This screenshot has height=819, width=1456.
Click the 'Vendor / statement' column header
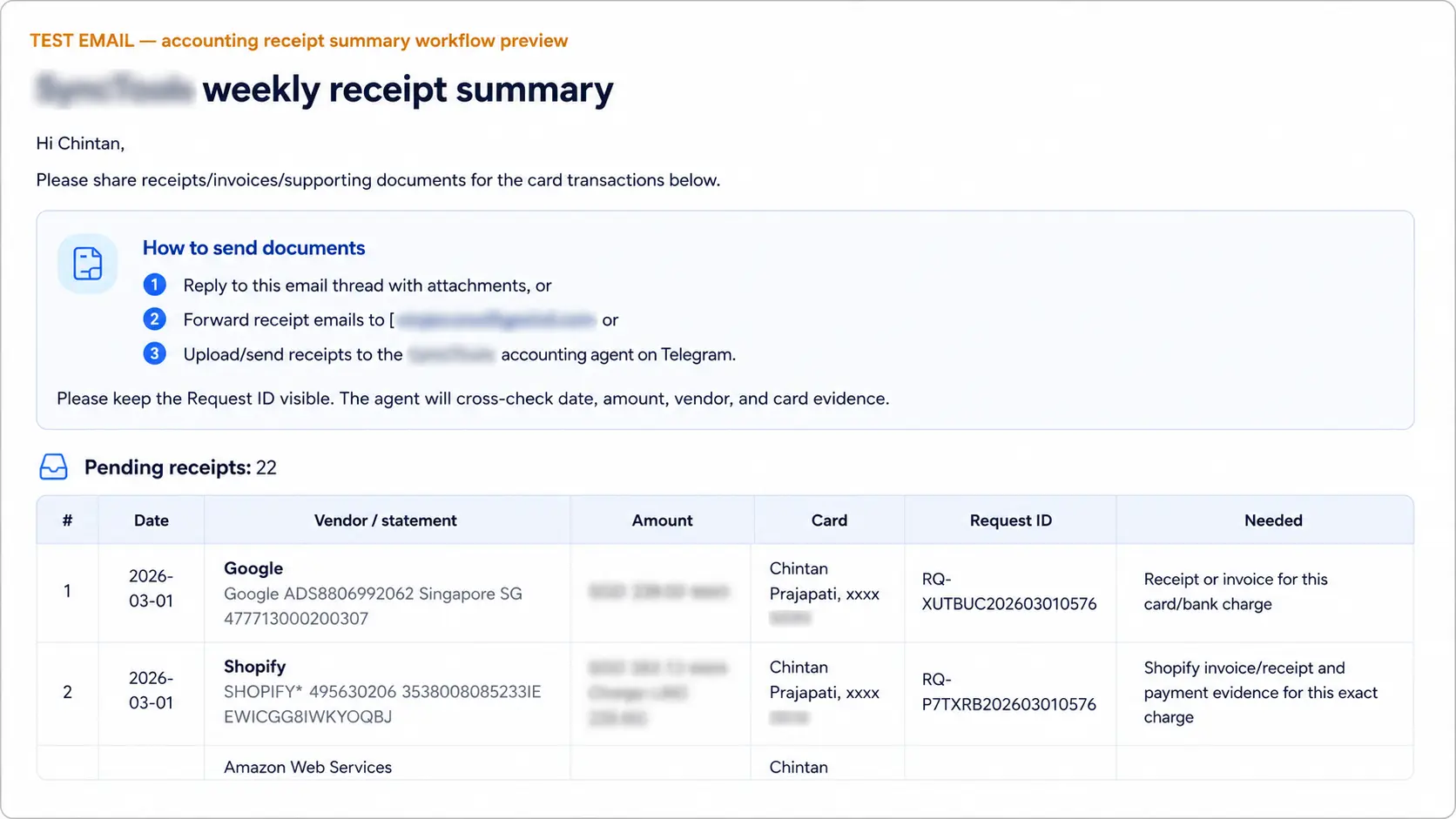click(x=386, y=520)
